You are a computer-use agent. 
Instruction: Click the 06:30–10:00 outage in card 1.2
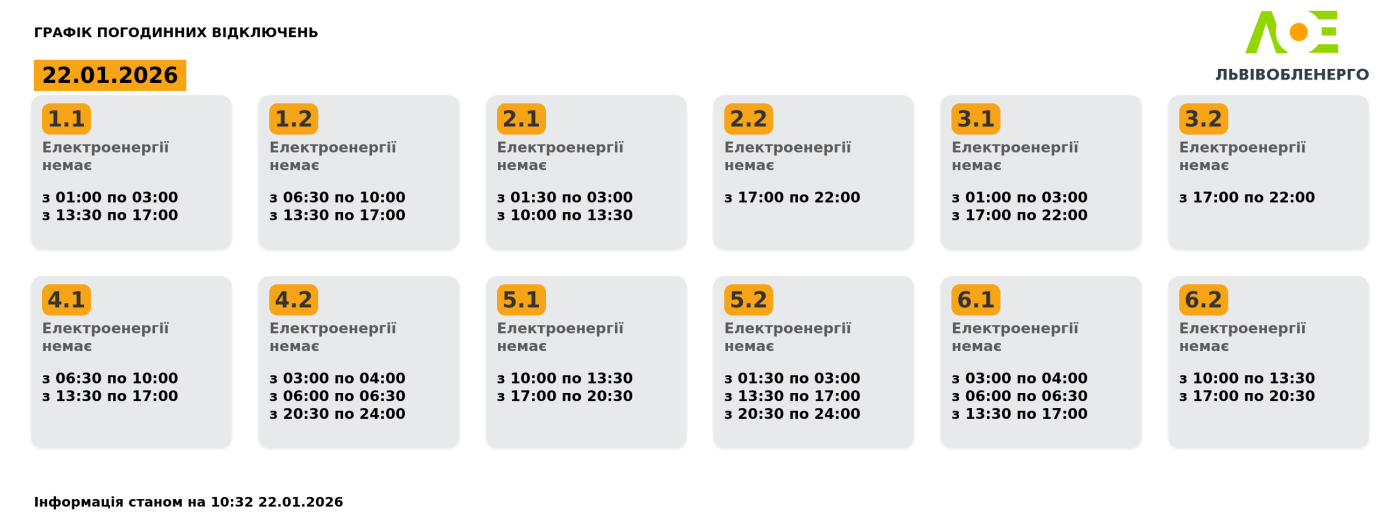click(337, 198)
